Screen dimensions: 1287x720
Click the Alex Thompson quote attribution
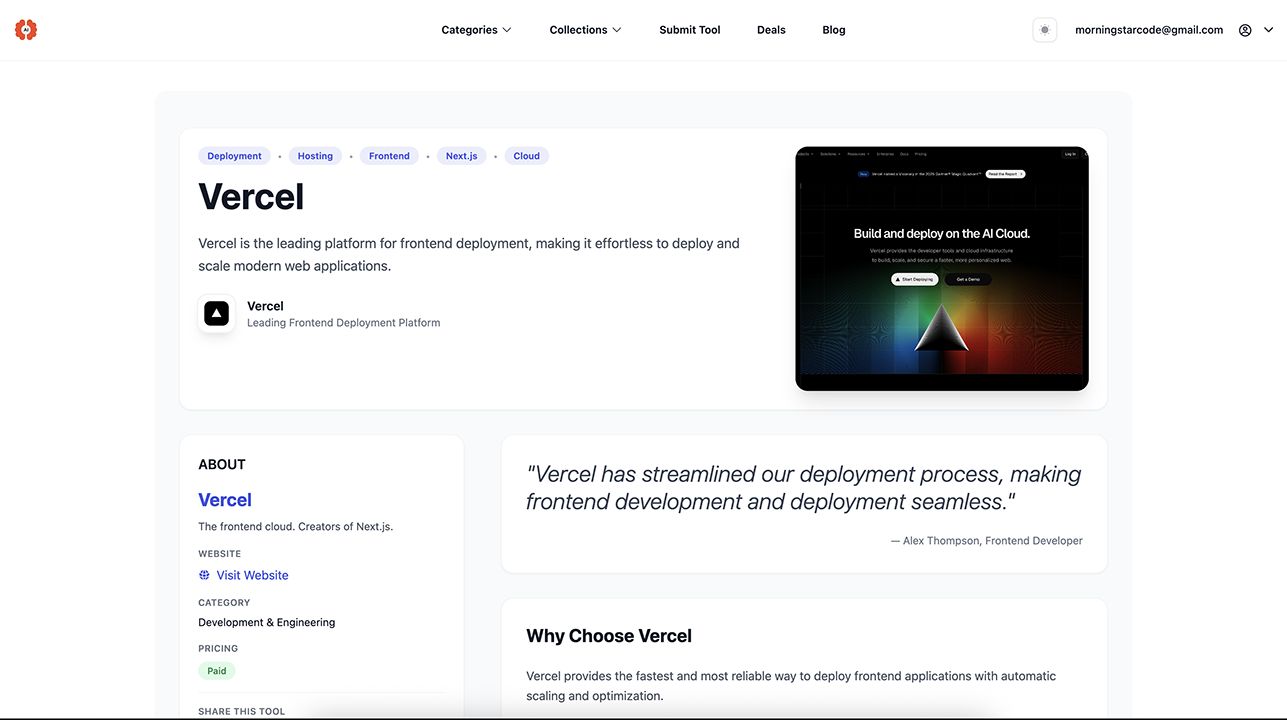[987, 541]
